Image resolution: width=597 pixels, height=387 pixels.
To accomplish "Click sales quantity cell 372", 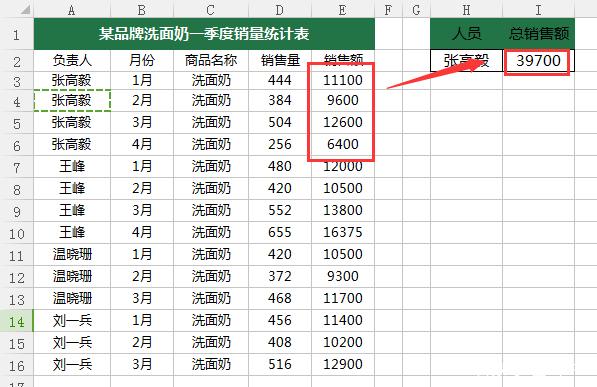I will [x=280, y=277].
